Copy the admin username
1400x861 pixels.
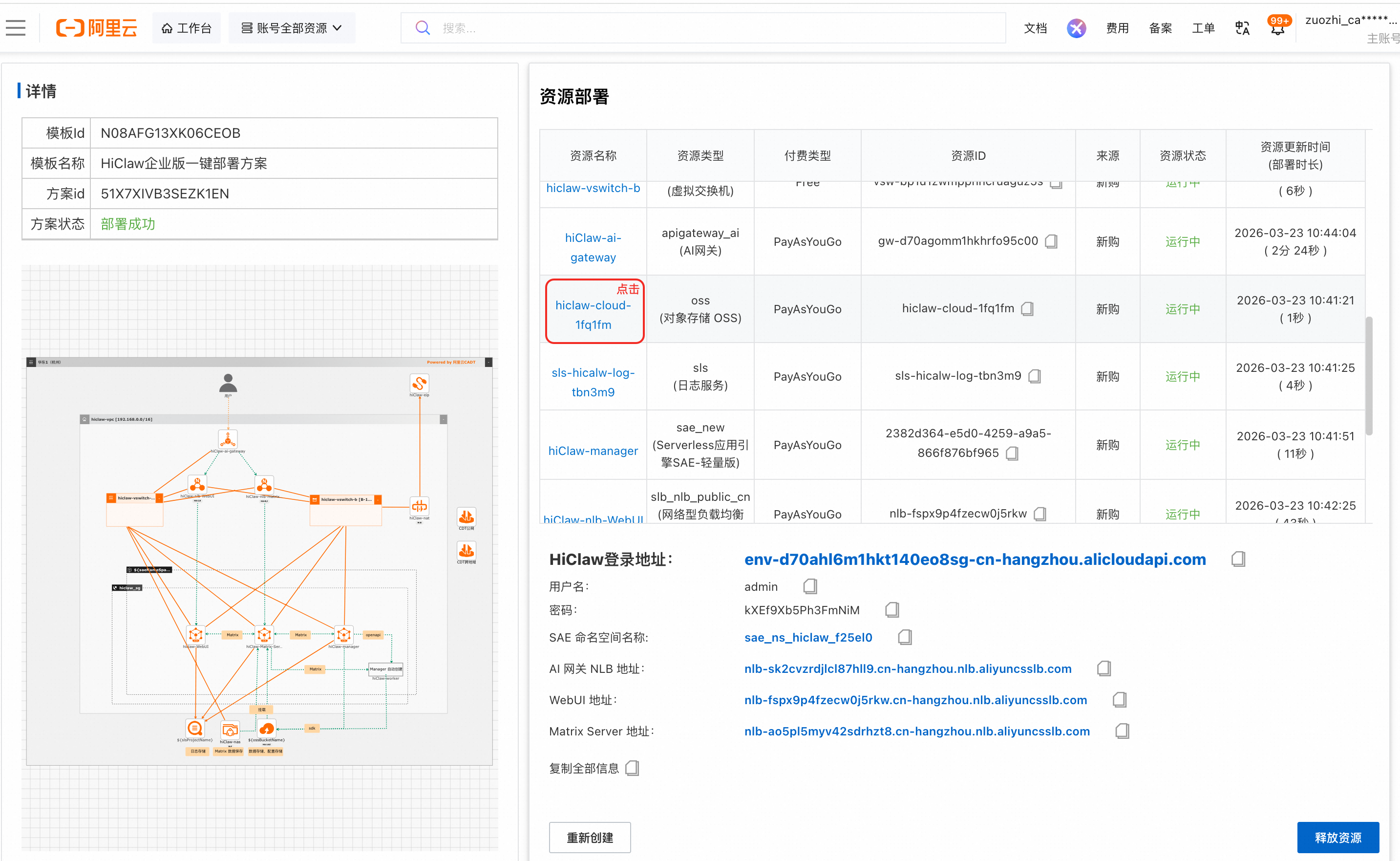pos(810,586)
